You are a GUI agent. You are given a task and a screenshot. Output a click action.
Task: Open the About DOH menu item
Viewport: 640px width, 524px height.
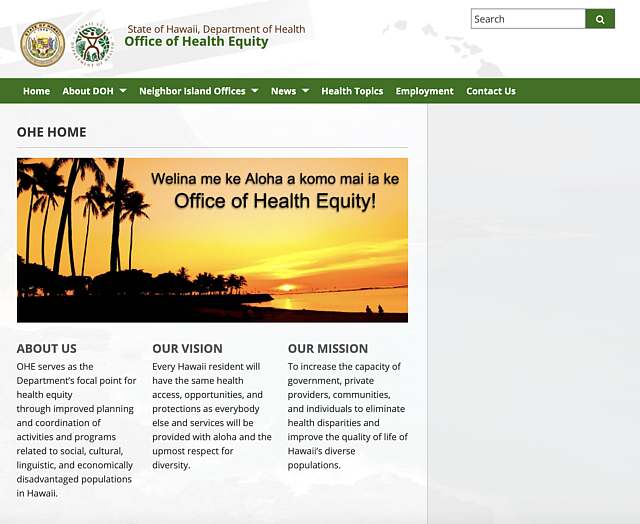pyautogui.click(x=88, y=91)
